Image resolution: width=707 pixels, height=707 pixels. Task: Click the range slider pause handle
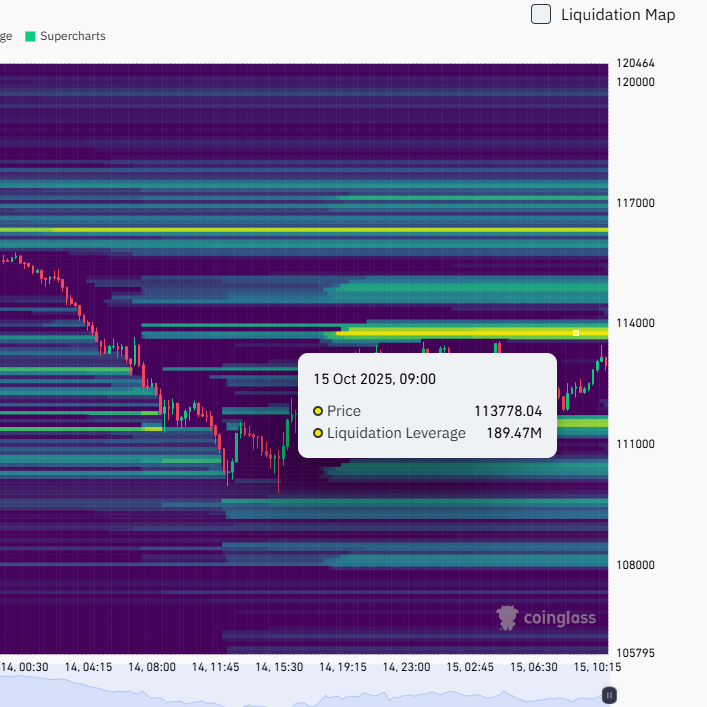[609, 695]
